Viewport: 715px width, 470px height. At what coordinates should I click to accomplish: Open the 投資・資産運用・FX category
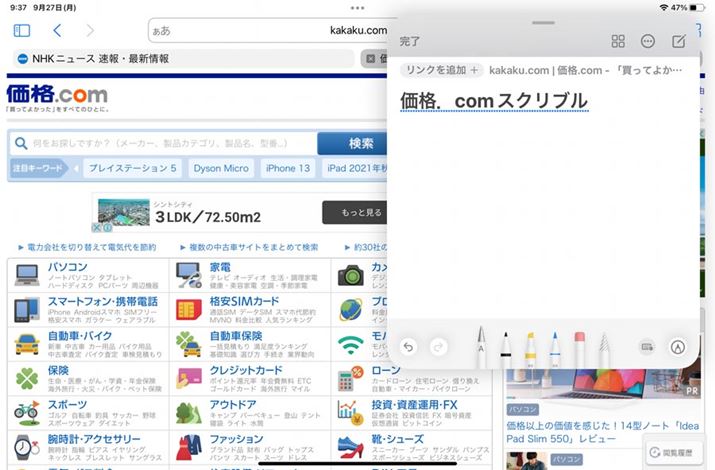pyautogui.click(x=414, y=405)
